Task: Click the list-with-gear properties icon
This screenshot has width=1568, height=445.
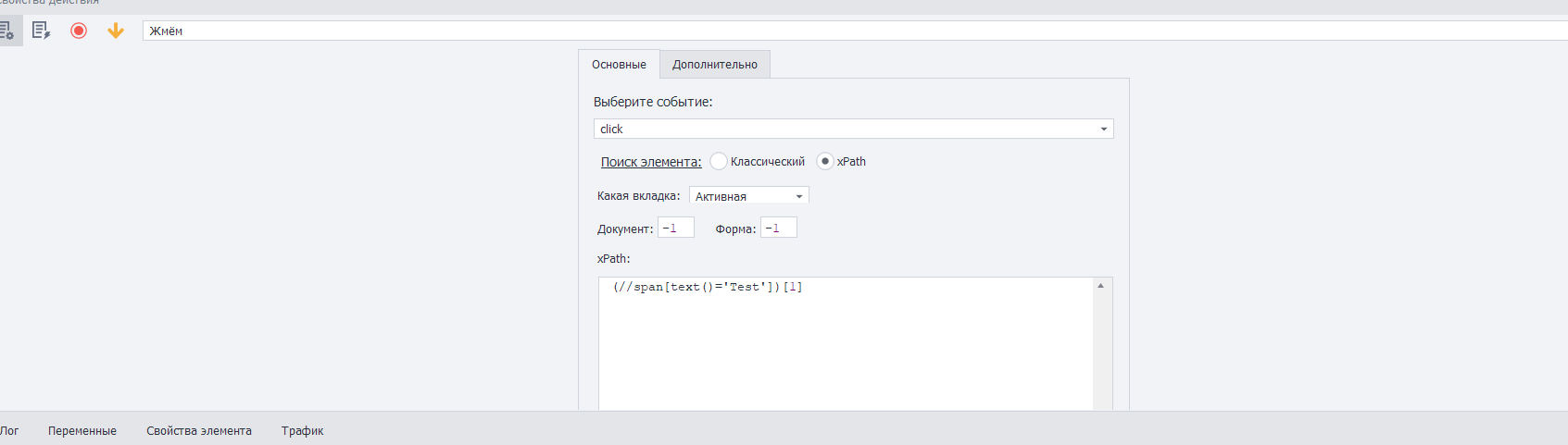Action: click(x=6, y=31)
